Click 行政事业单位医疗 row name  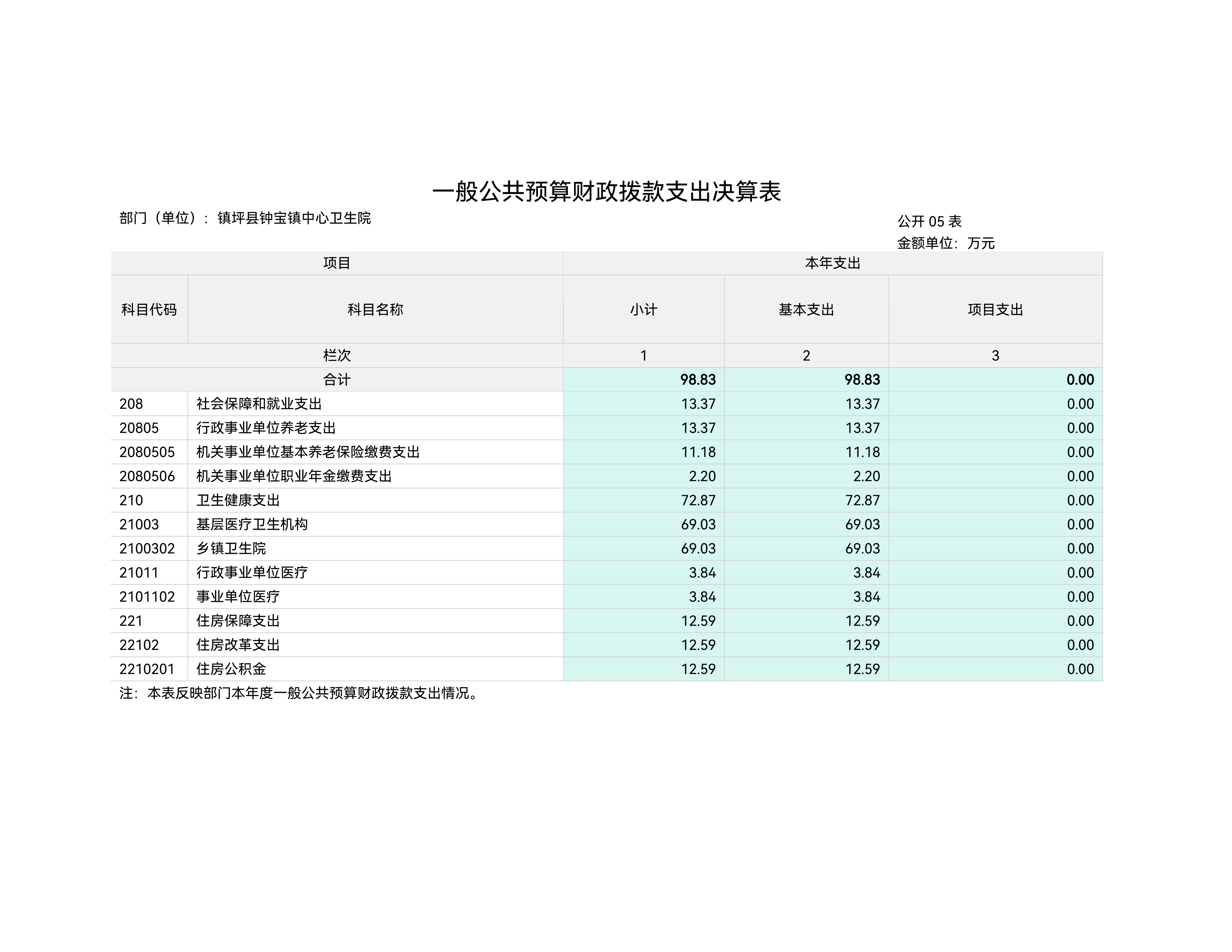pyautogui.click(x=252, y=572)
